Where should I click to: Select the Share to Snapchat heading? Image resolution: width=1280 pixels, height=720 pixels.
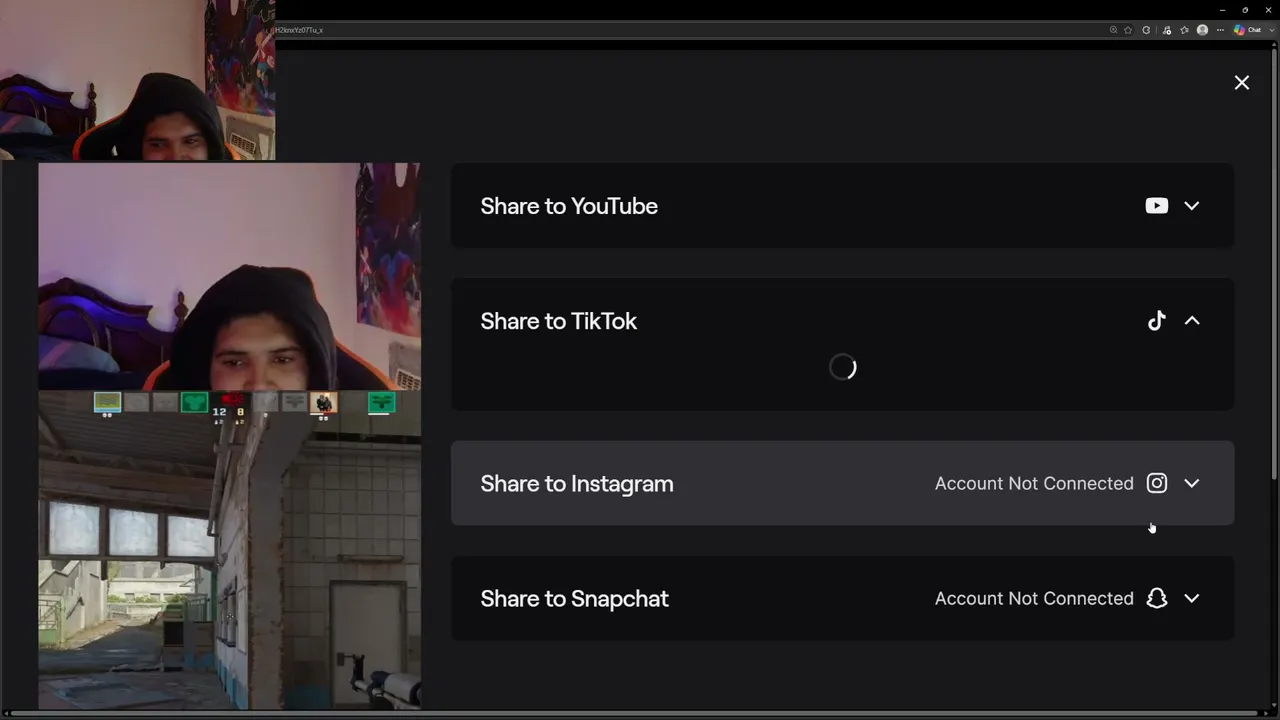(574, 599)
